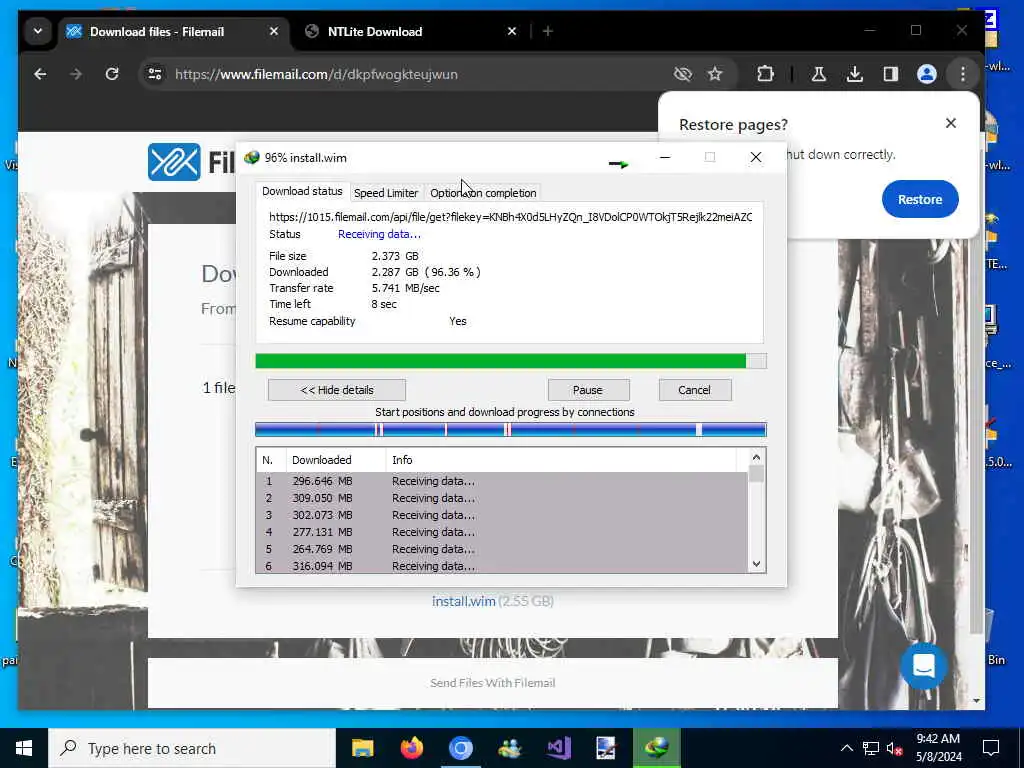Open Chrome Labs flask icon
The width and height of the screenshot is (1024, 768).
pyautogui.click(x=818, y=74)
